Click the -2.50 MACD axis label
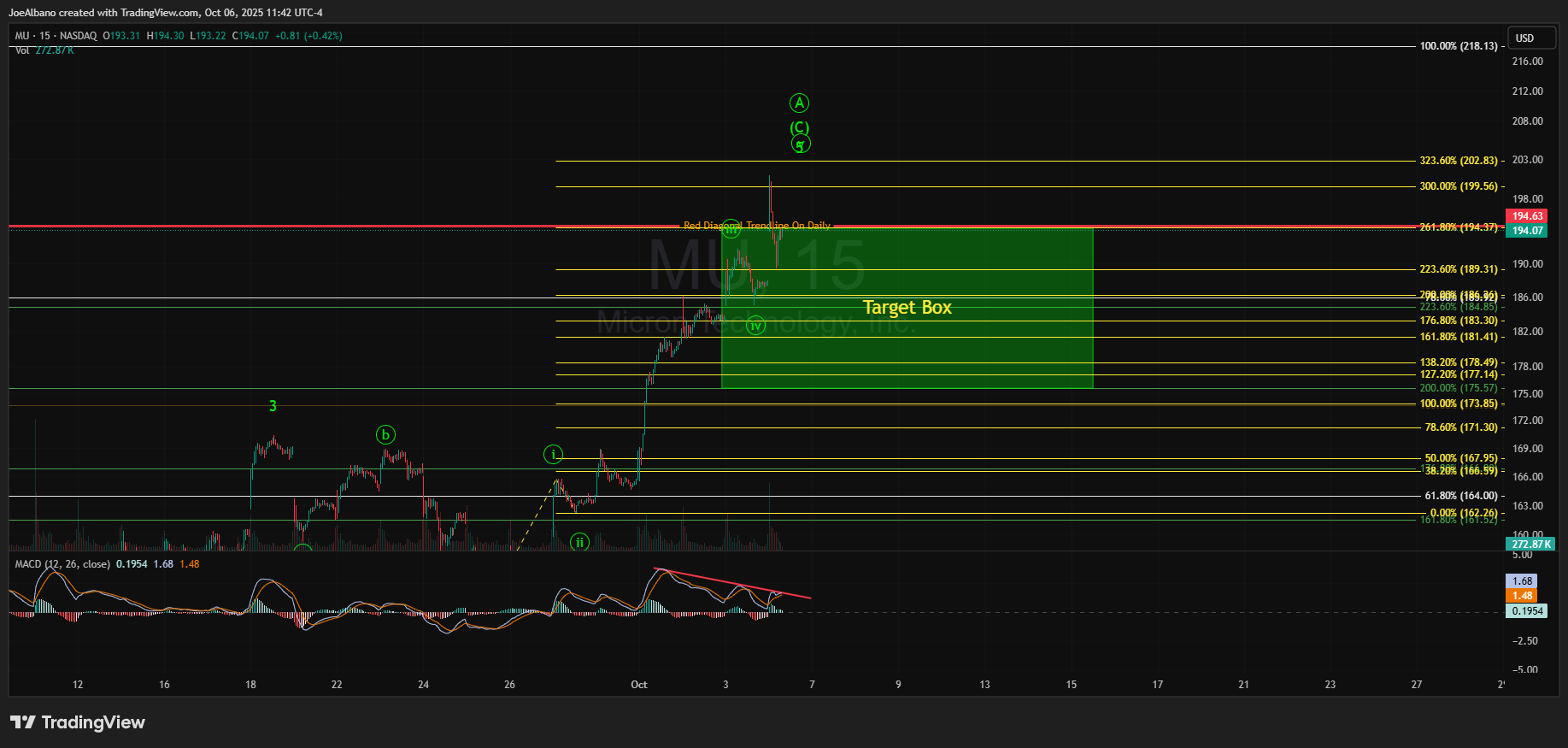The width and height of the screenshot is (1568, 748). [x=1524, y=641]
